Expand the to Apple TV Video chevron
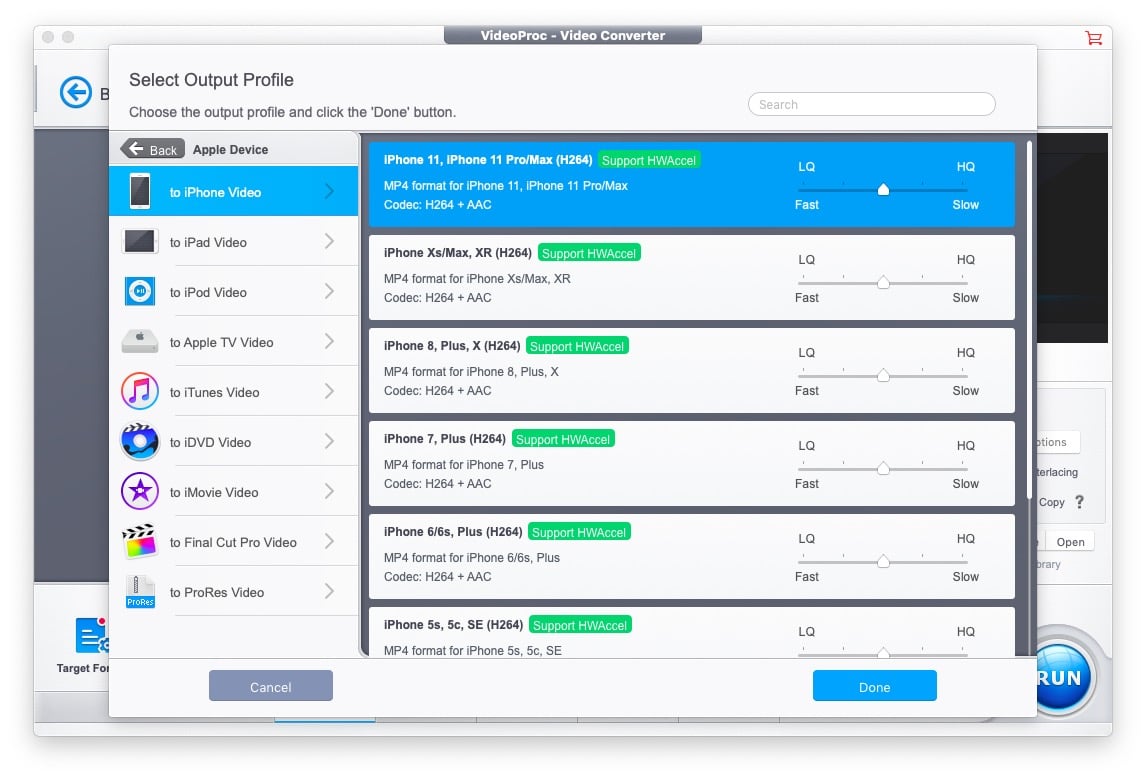 [330, 341]
